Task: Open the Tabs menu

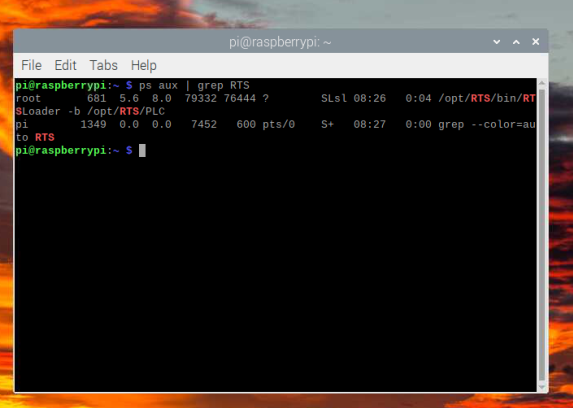Action: click(x=104, y=65)
